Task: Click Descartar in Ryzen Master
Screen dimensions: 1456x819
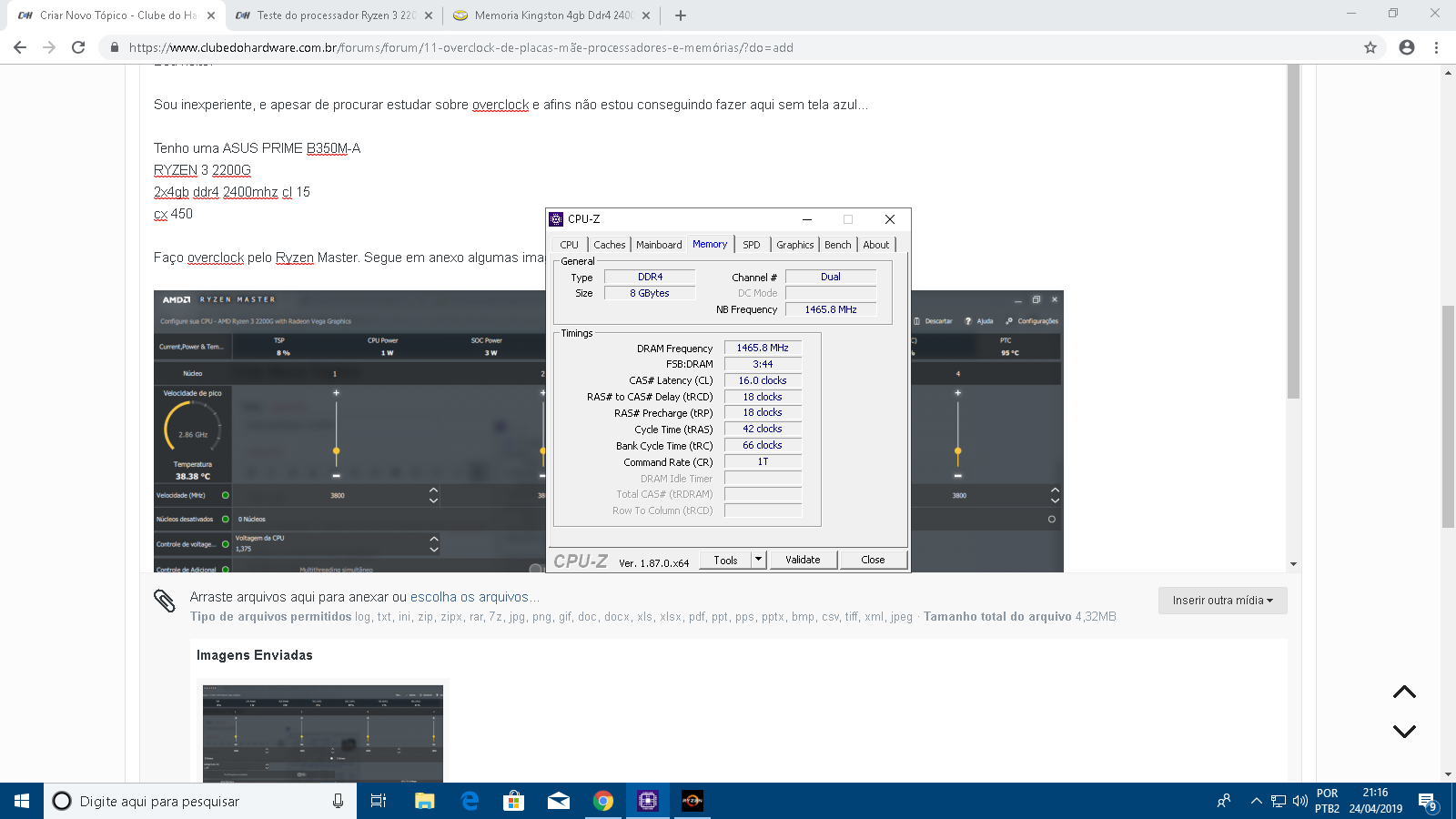Action: (933, 321)
